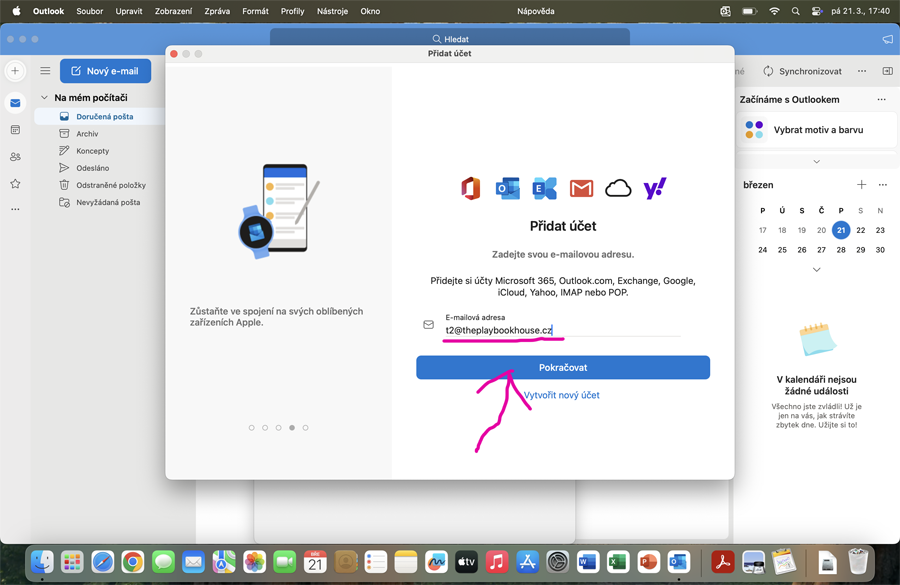Open Microsoft Word from the Dock
Screen dimensions: 900x585
587,562
